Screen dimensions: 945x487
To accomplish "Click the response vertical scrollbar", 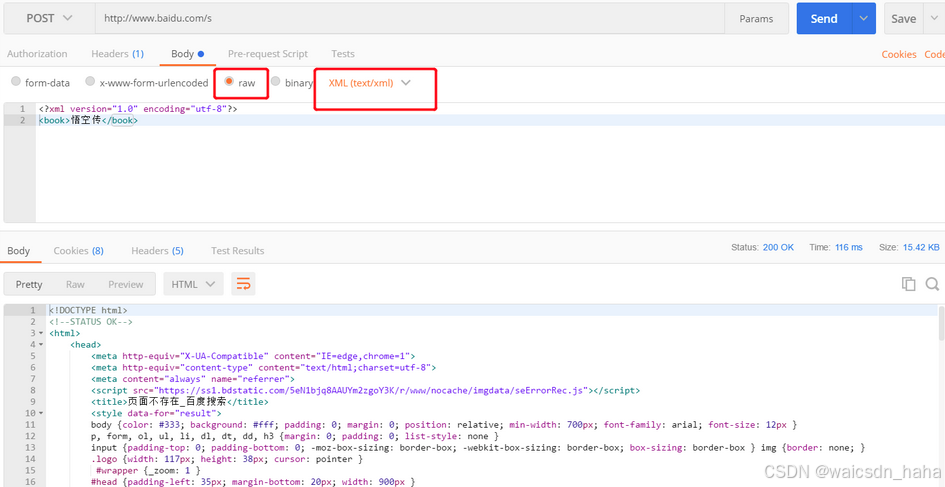I will coord(941,325).
